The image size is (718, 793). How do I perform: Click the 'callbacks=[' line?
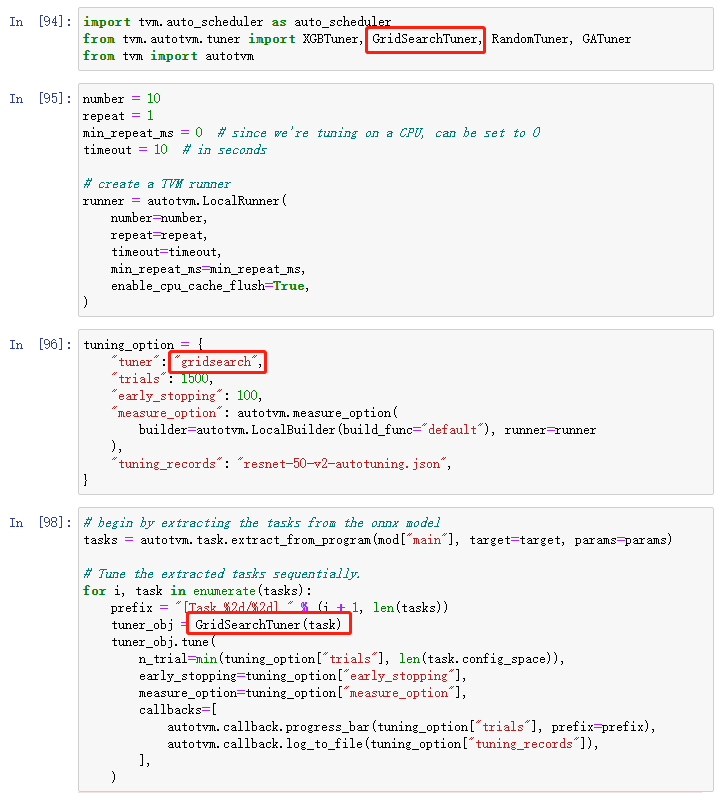click(x=178, y=710)
